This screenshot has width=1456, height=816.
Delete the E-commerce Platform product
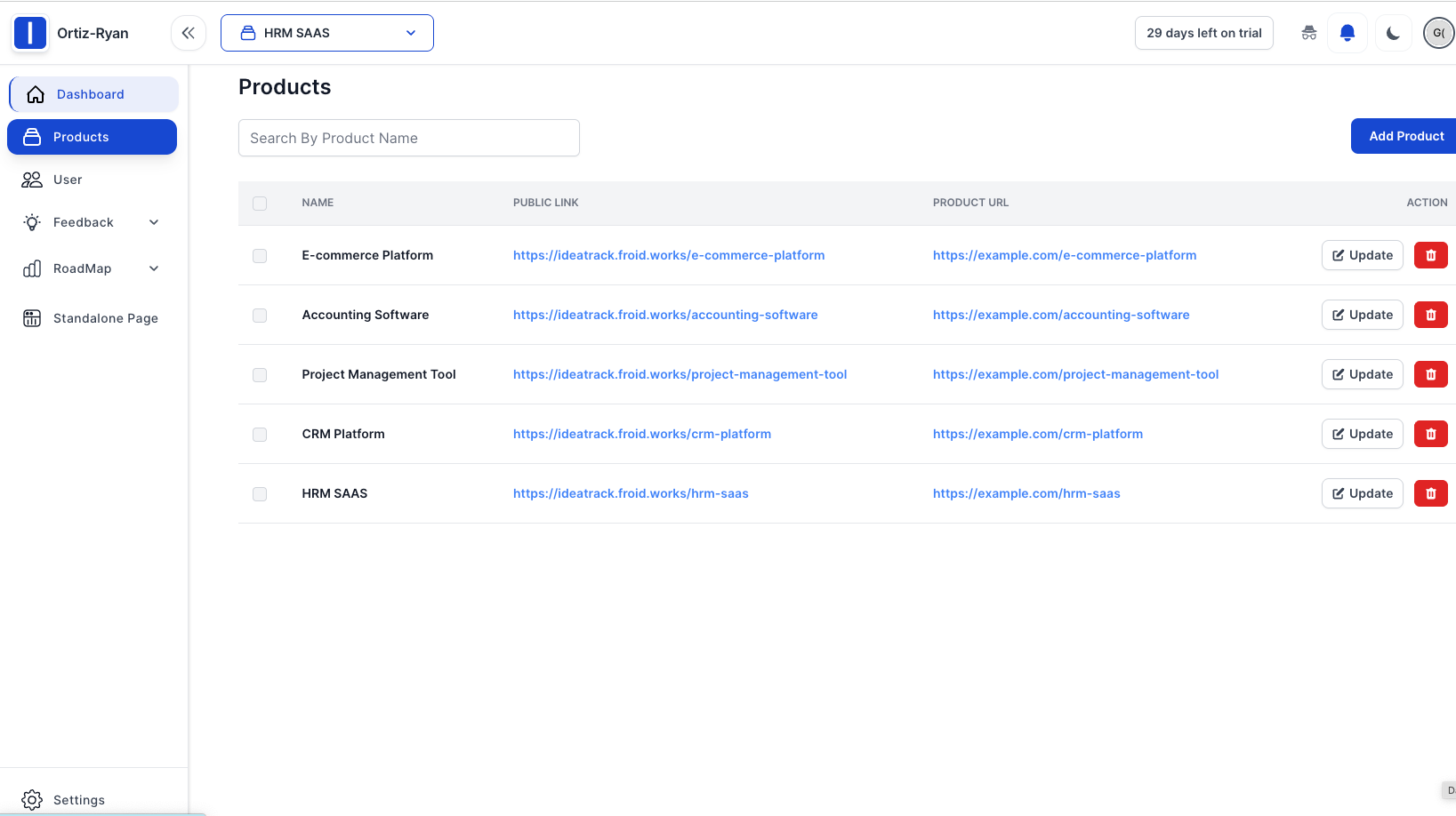[x=1430, y=255]
